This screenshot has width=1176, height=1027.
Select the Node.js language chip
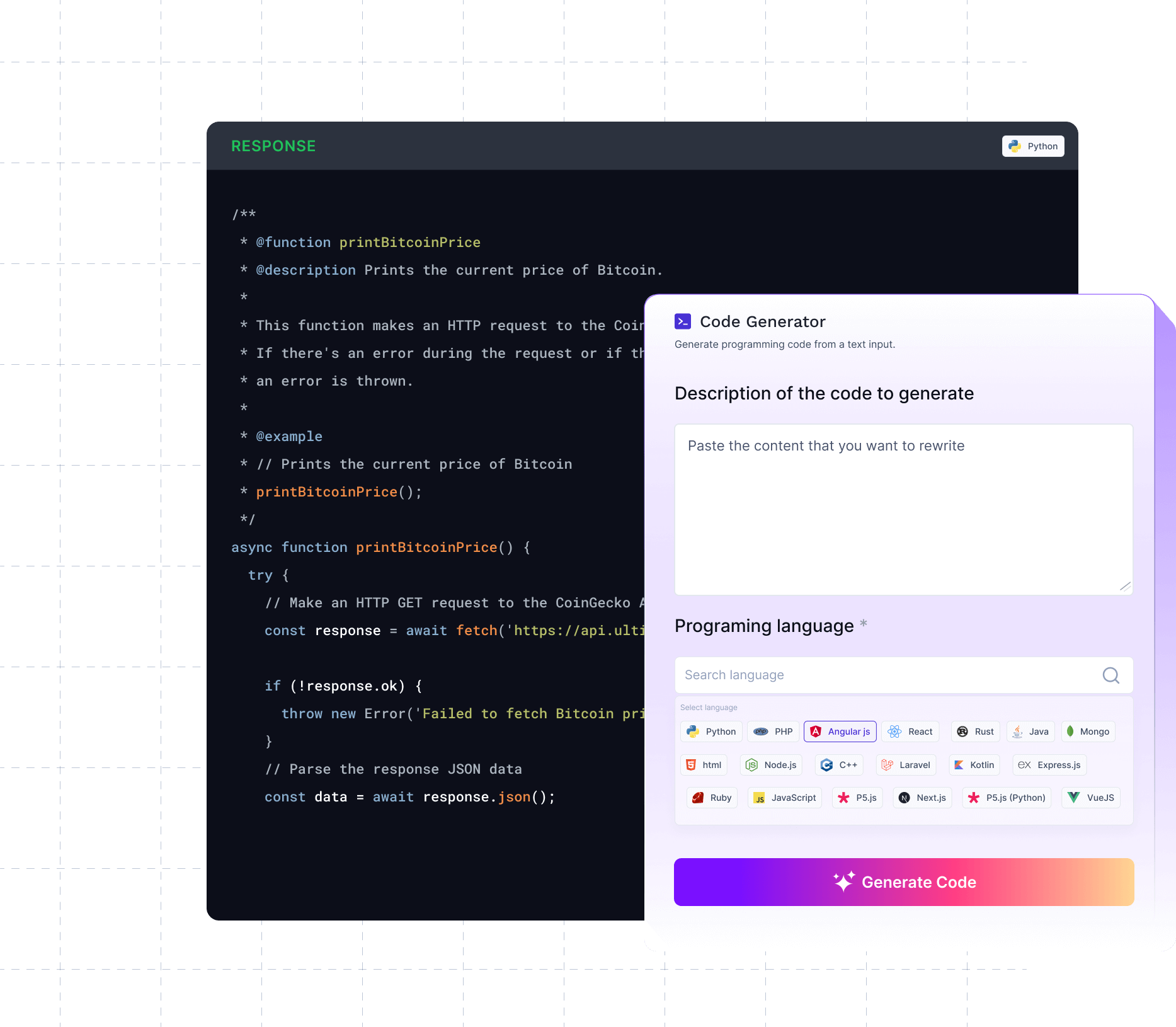[771, 765]
